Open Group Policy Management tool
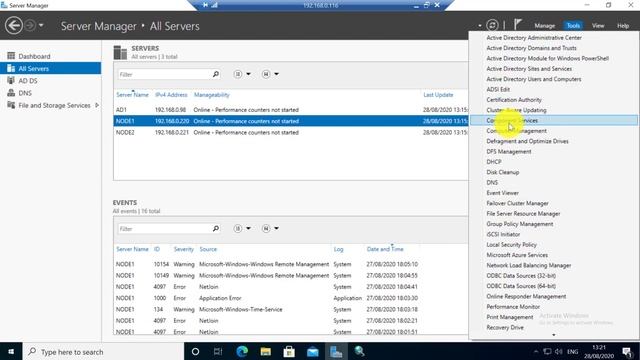This screenshot has height=360, width=640. click(x=520, y=224)
